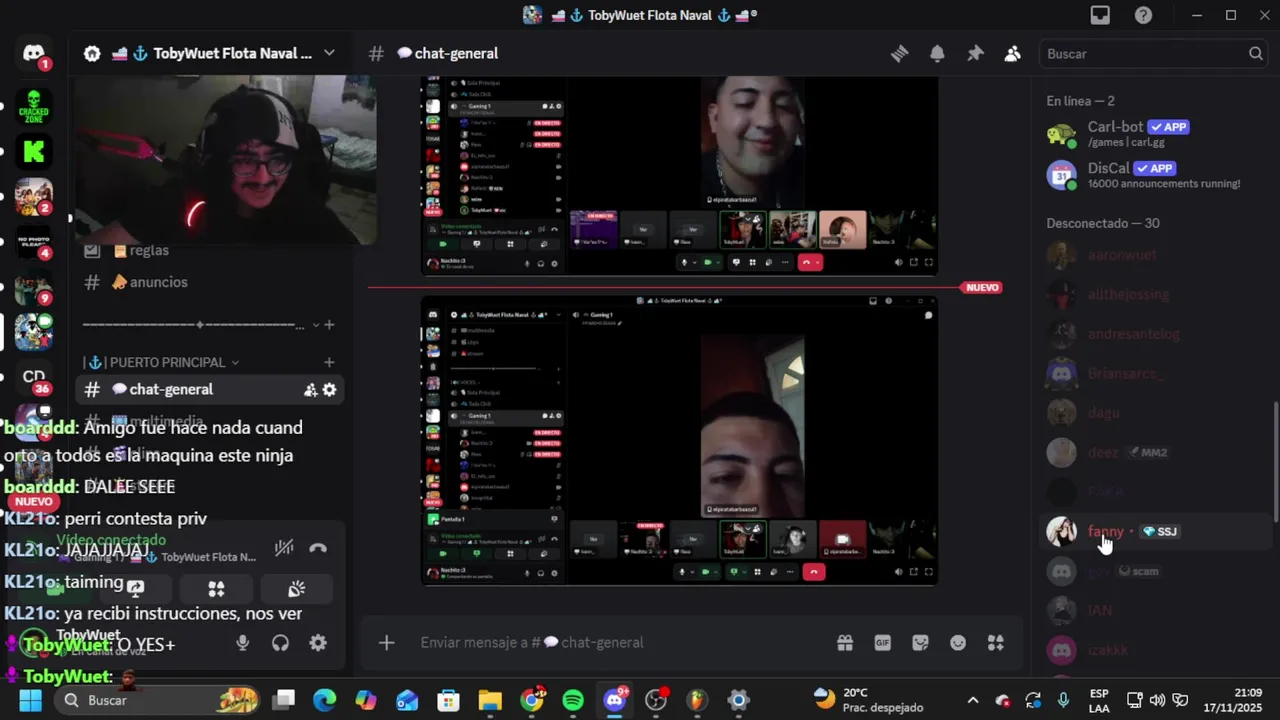Open the No Photo Please server icon
The image size is (1280, 720).
pyautogui.click(x=33, y=241)
